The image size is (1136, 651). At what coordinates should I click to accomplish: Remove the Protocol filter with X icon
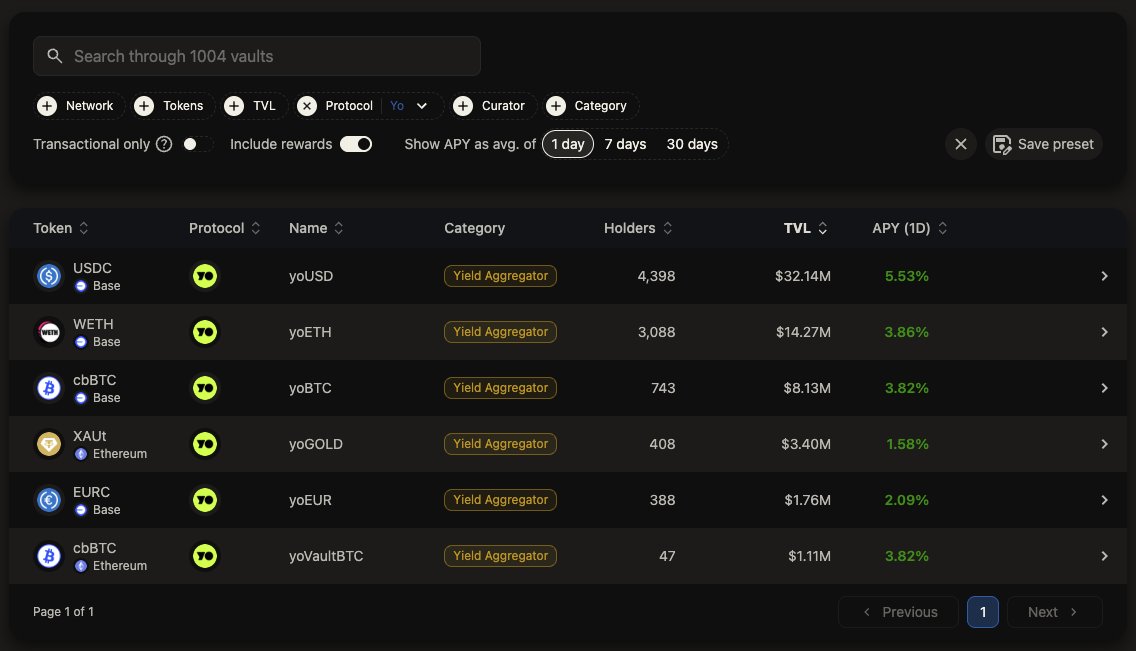(307, 106)
